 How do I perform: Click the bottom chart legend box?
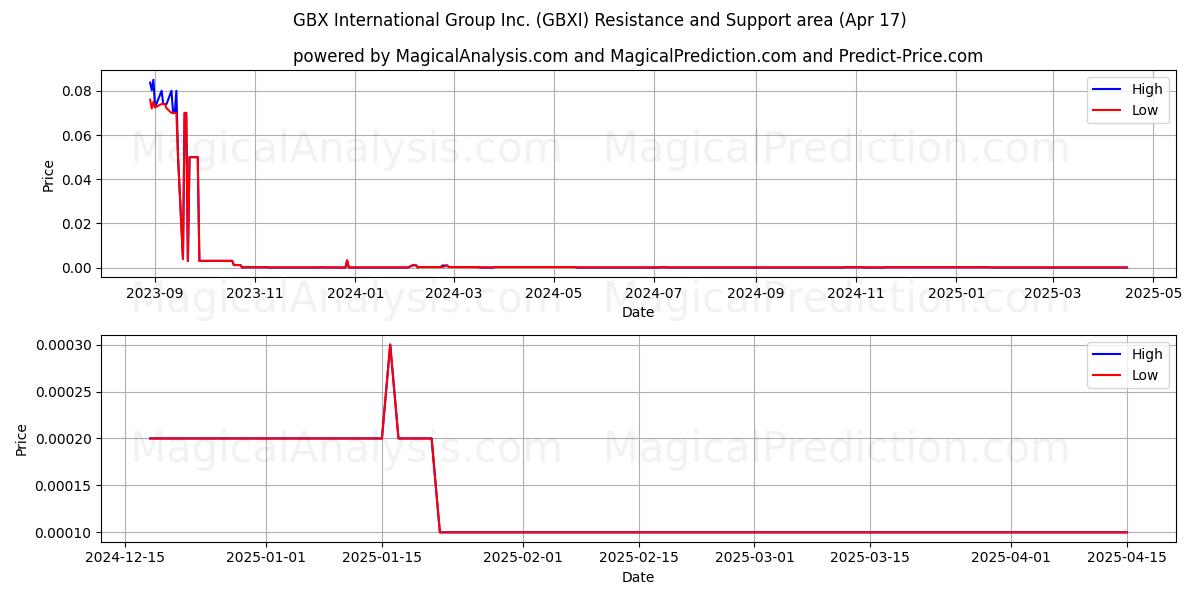pyautogui.click(x=1128, y=365)
